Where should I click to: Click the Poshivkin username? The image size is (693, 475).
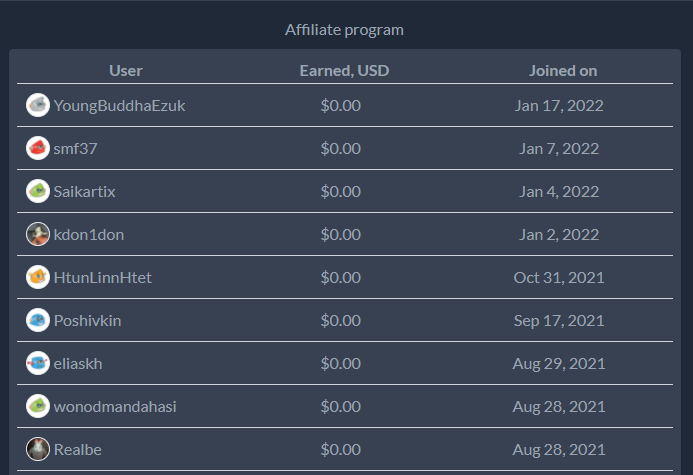click(x=88, y=321)
